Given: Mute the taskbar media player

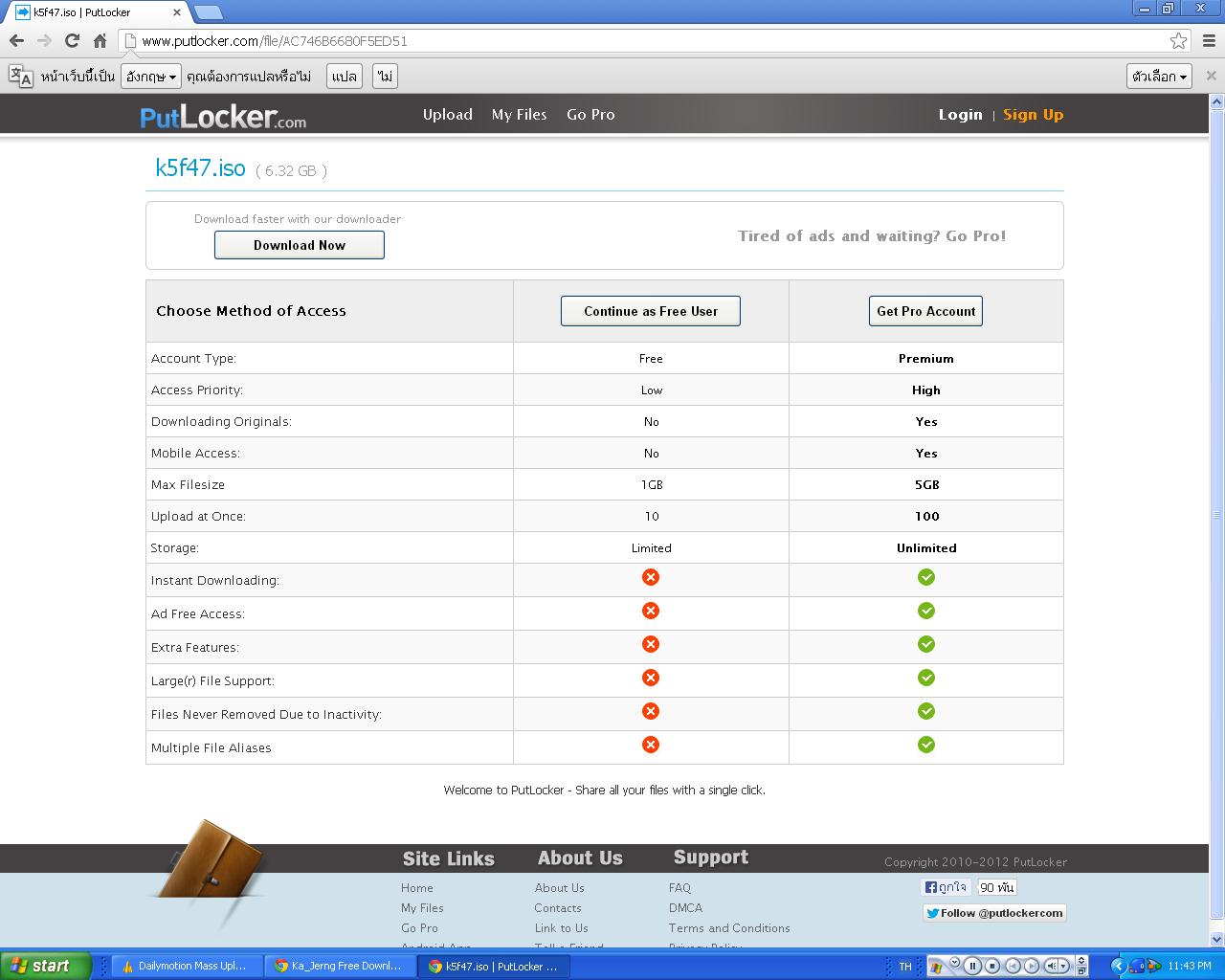Looking at the screenshot, I should point(1051,966).
